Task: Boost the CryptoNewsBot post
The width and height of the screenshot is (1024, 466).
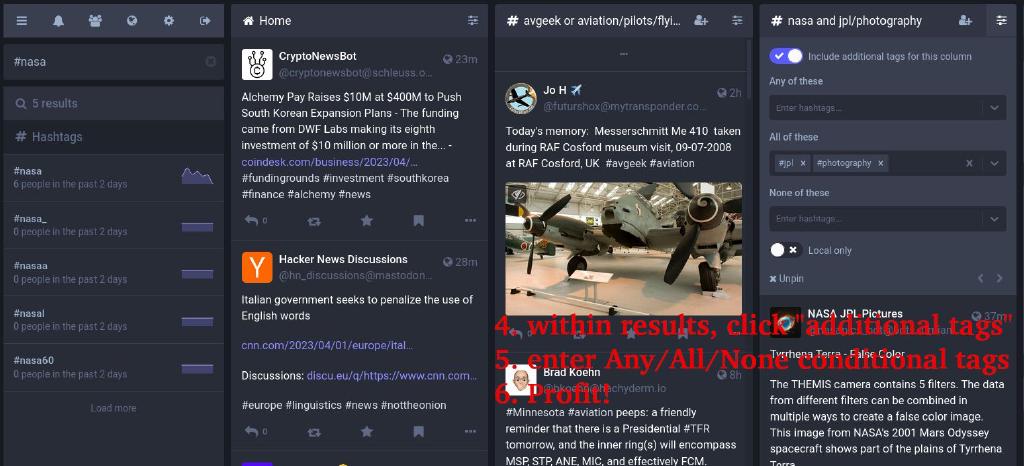Action: point(314,221)
